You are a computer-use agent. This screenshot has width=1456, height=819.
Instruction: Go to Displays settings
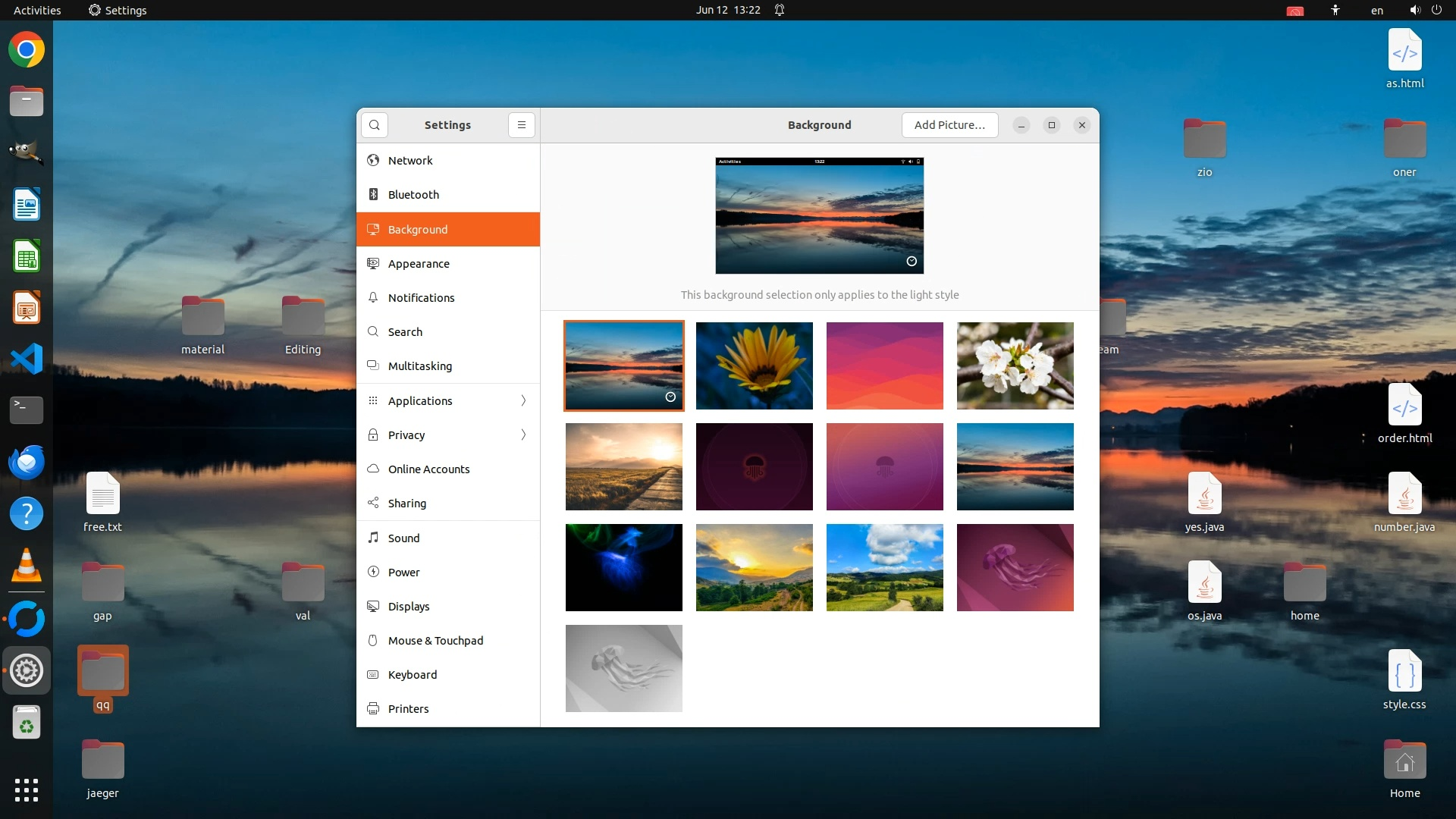409,607
